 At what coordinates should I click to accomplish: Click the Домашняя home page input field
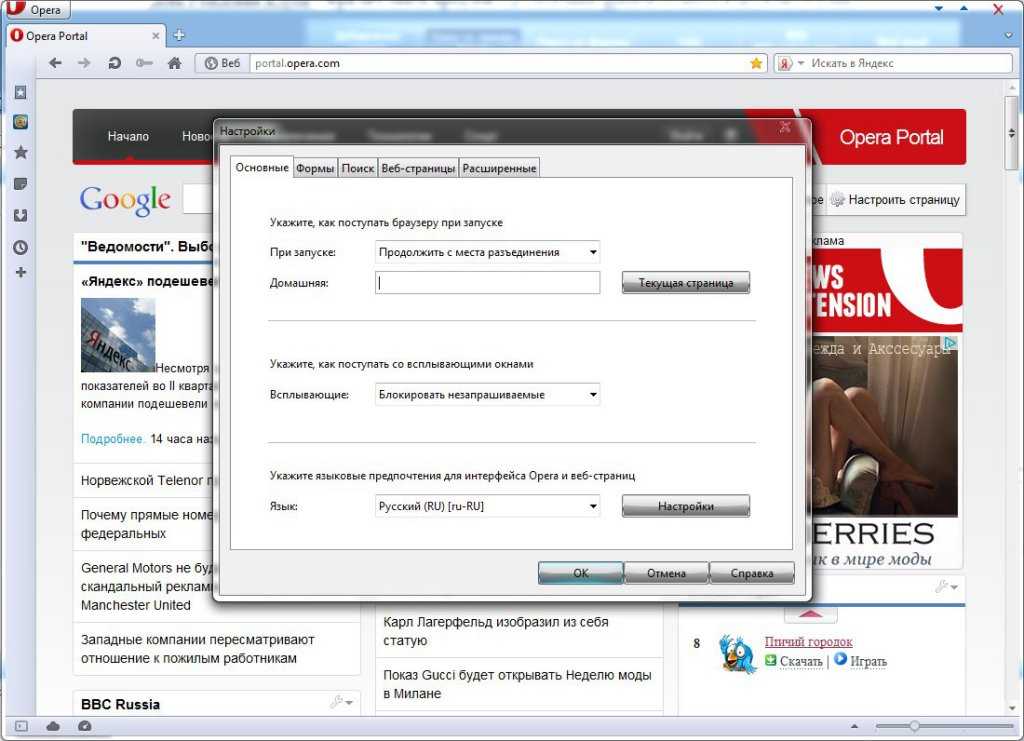[487, 283]
